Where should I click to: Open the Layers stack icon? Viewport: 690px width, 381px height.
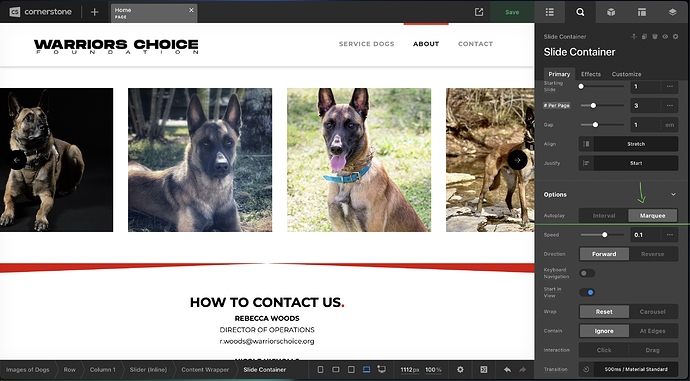(672, 12)
